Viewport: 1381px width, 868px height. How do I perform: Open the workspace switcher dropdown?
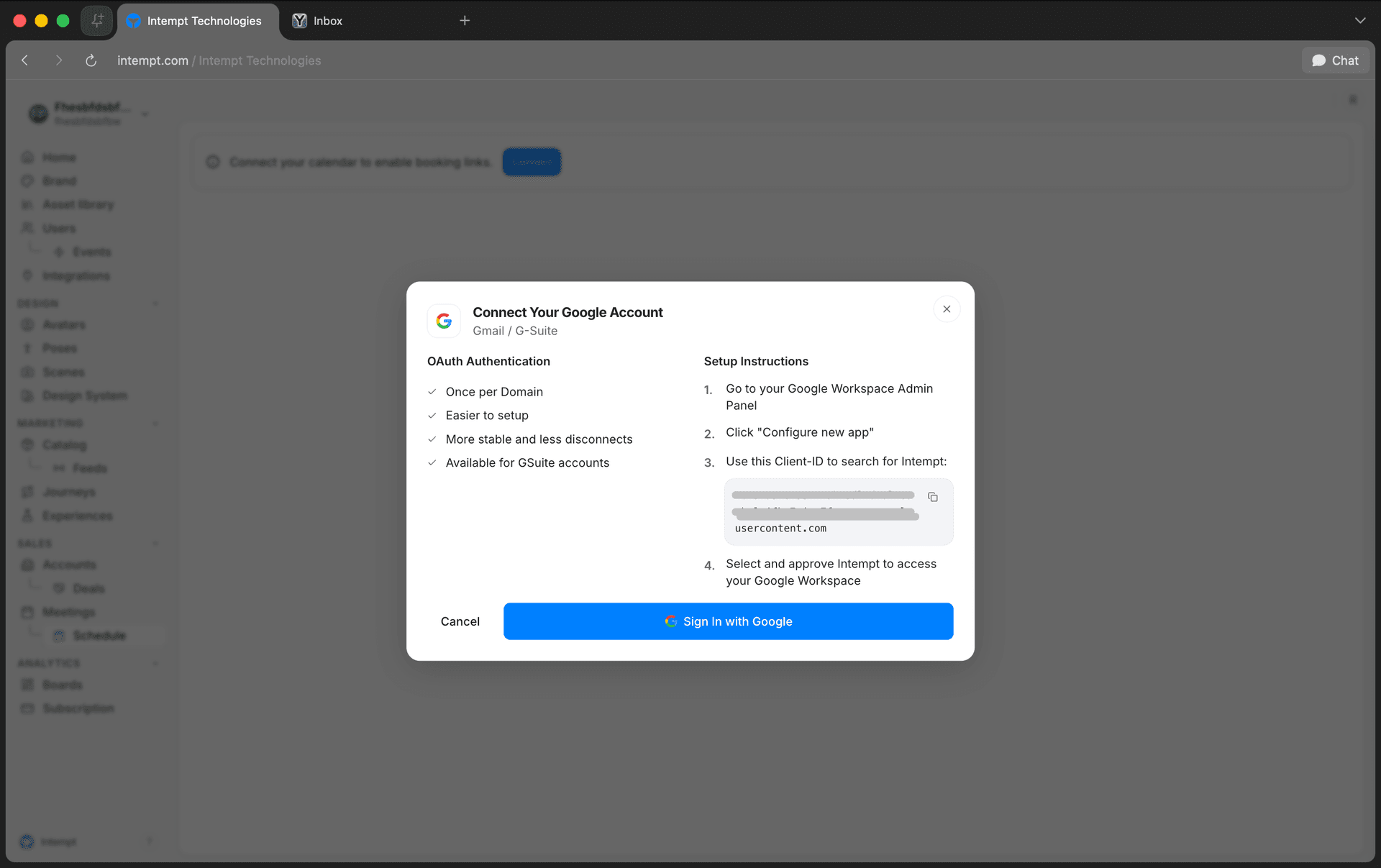click(x=145, y=114)
